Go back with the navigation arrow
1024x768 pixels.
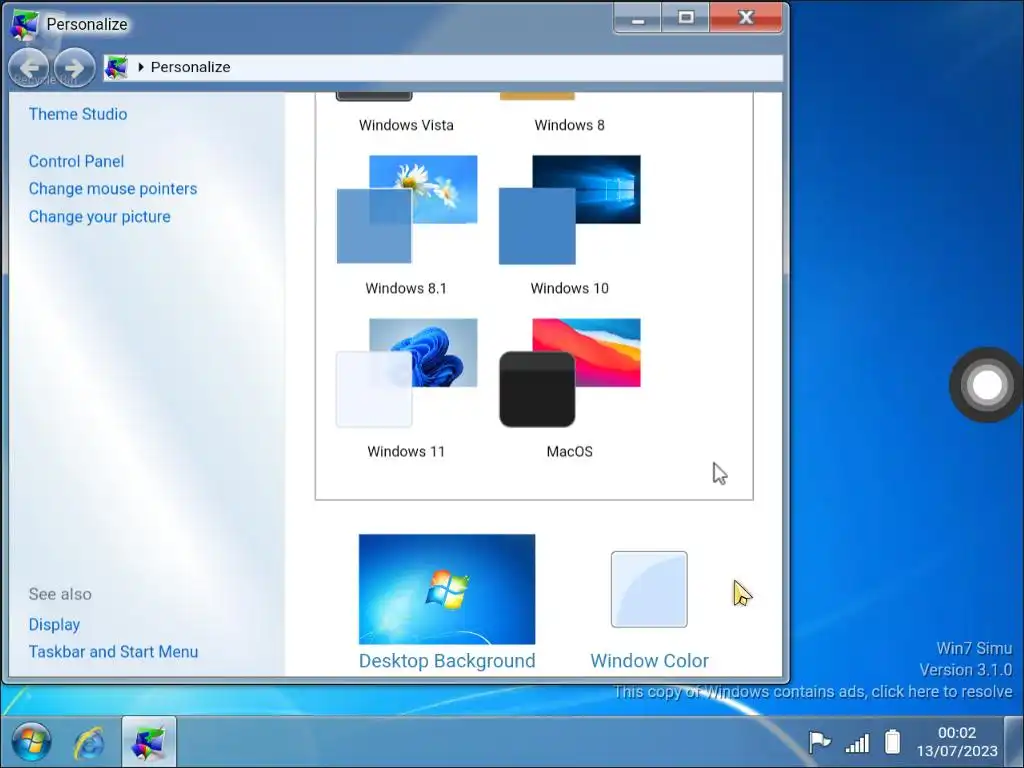29,67
